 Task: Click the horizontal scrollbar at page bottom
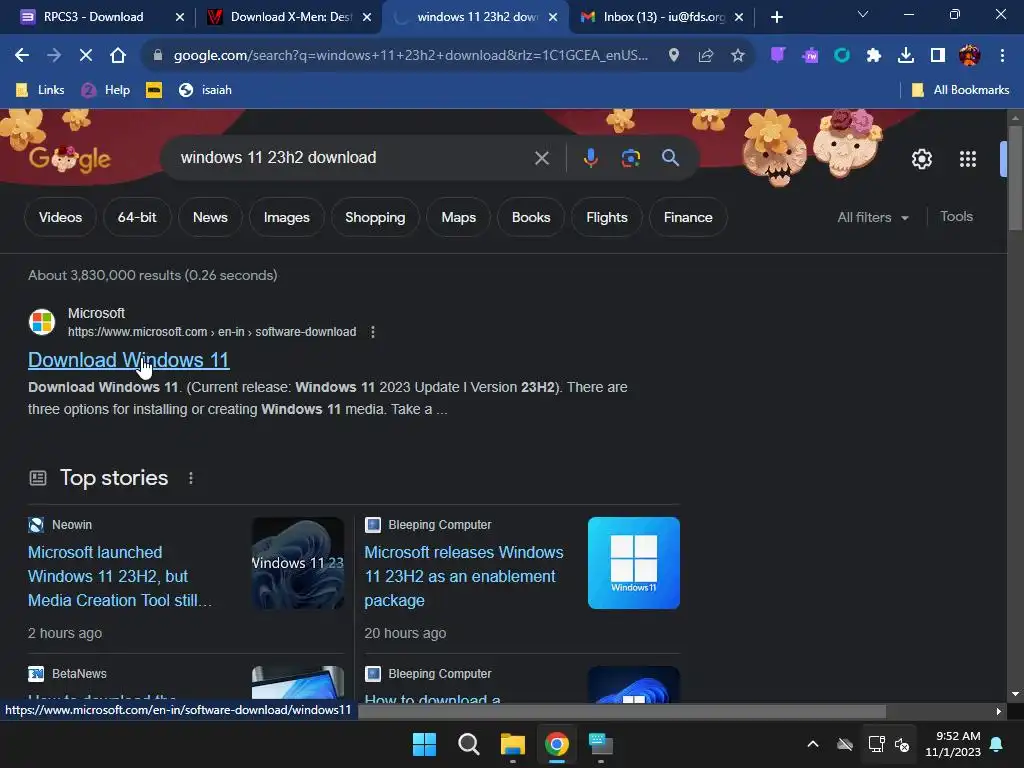[x=622, y=711]
